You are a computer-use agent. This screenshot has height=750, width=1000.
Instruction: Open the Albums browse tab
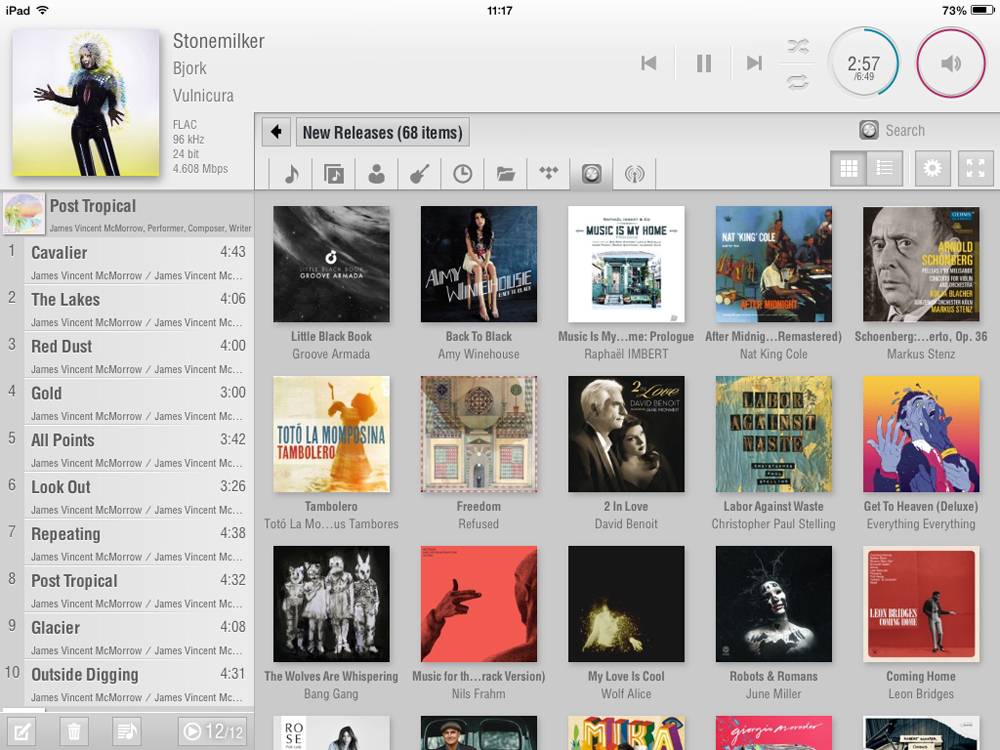point(334,173)
